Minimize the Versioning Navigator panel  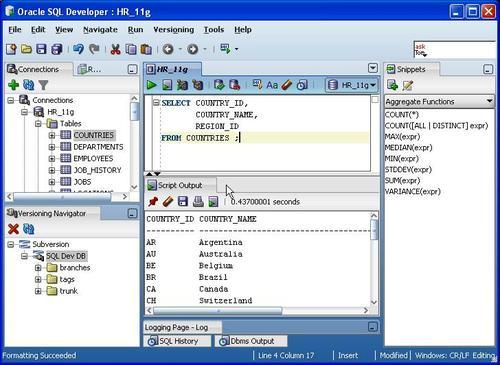(132, 213)
